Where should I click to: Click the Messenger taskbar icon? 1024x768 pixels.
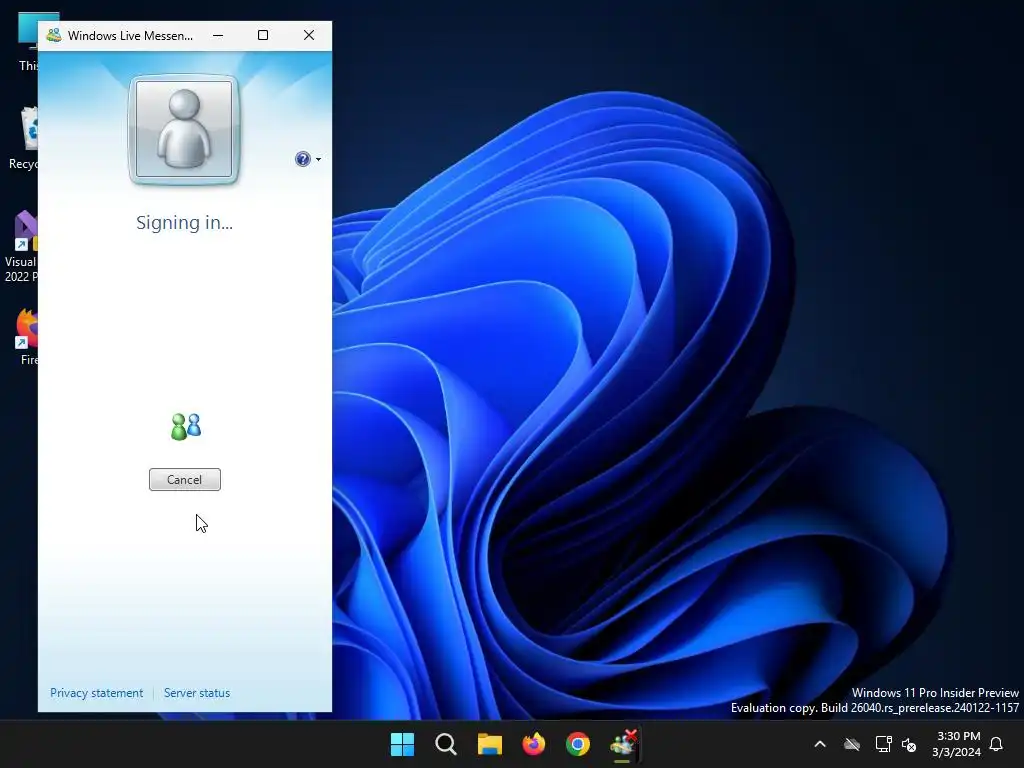(623, 744)
